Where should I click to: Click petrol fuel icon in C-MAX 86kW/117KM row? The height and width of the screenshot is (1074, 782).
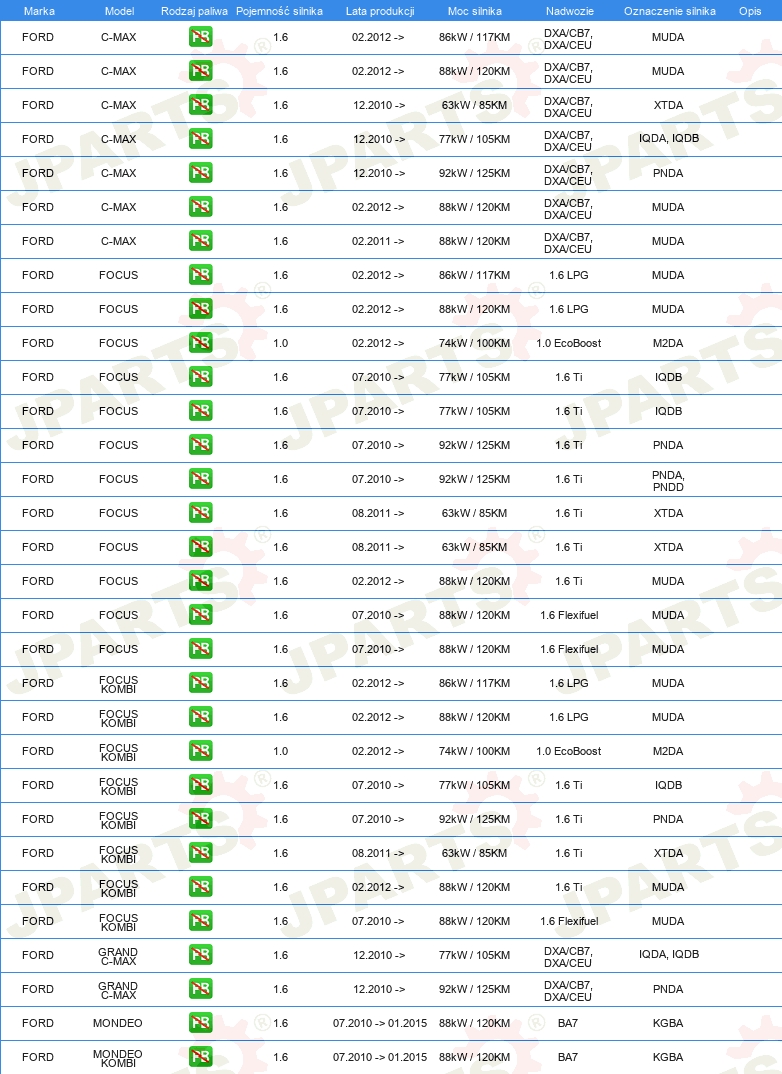coord(201,37)
